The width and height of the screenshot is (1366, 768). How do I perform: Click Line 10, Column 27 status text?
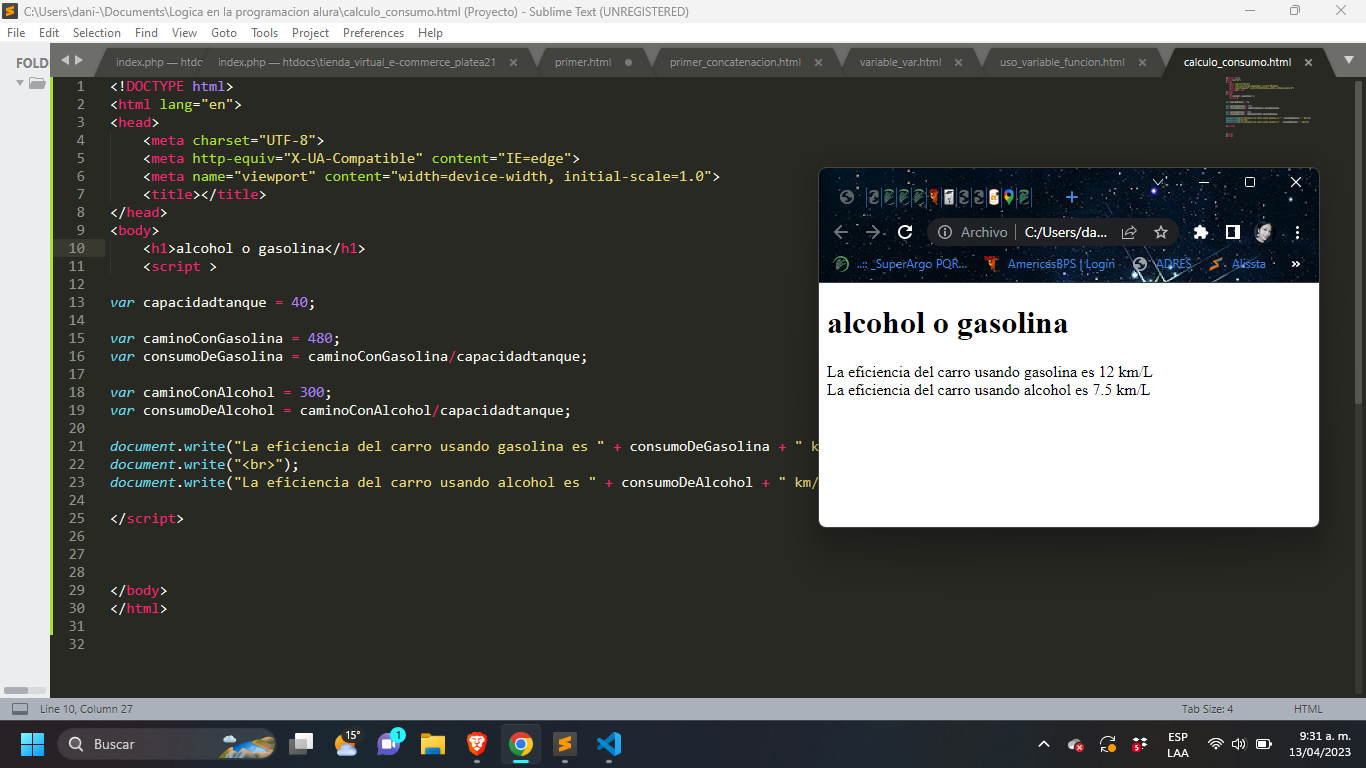click(x=86, y=709)
